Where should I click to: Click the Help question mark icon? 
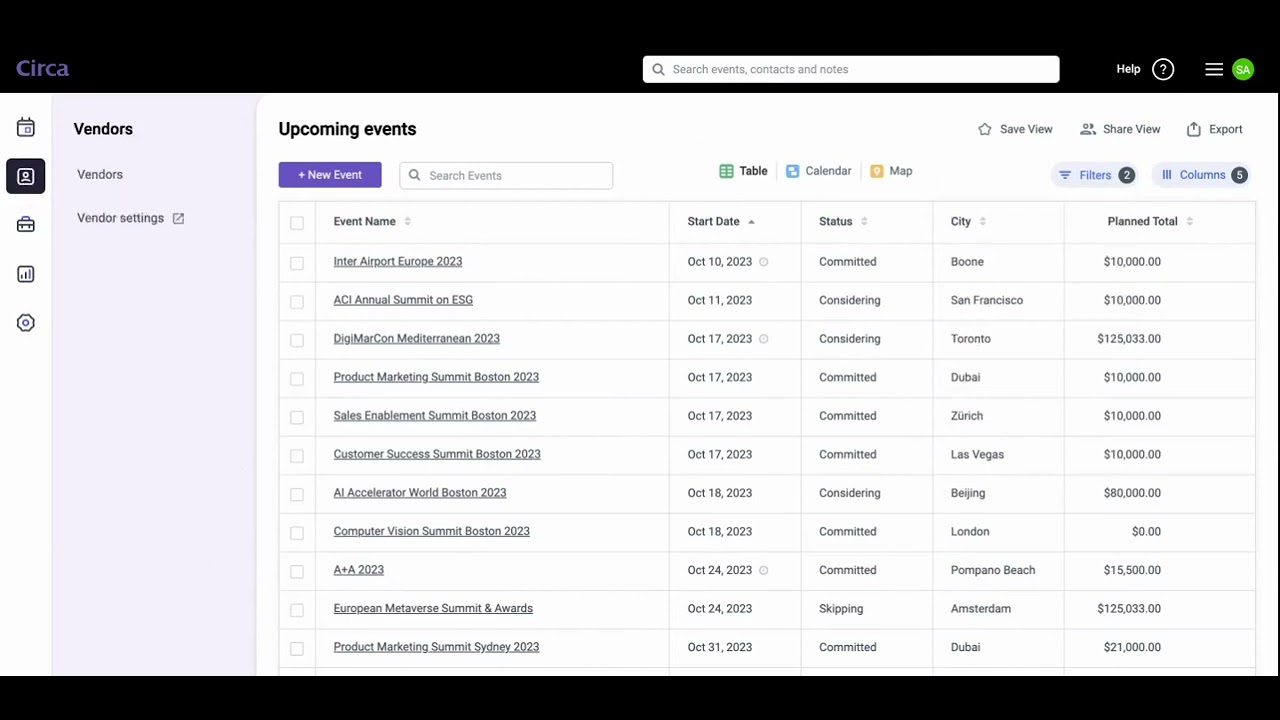(1163, 69)
